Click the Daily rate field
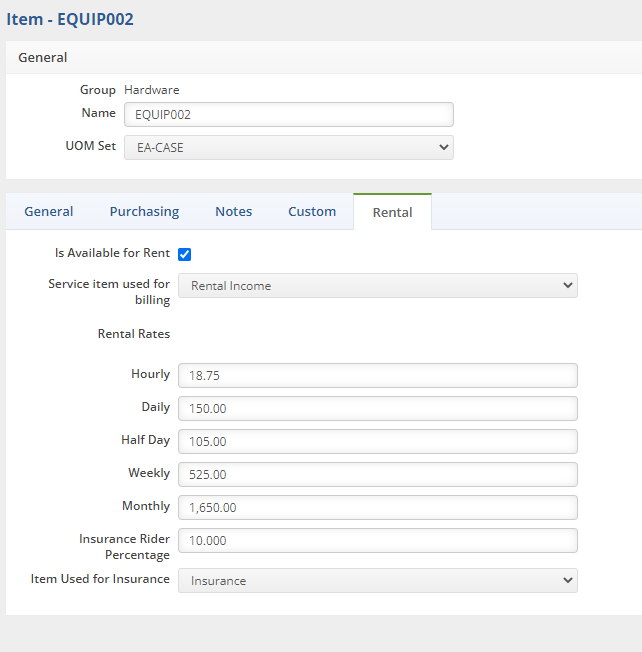 378,408
